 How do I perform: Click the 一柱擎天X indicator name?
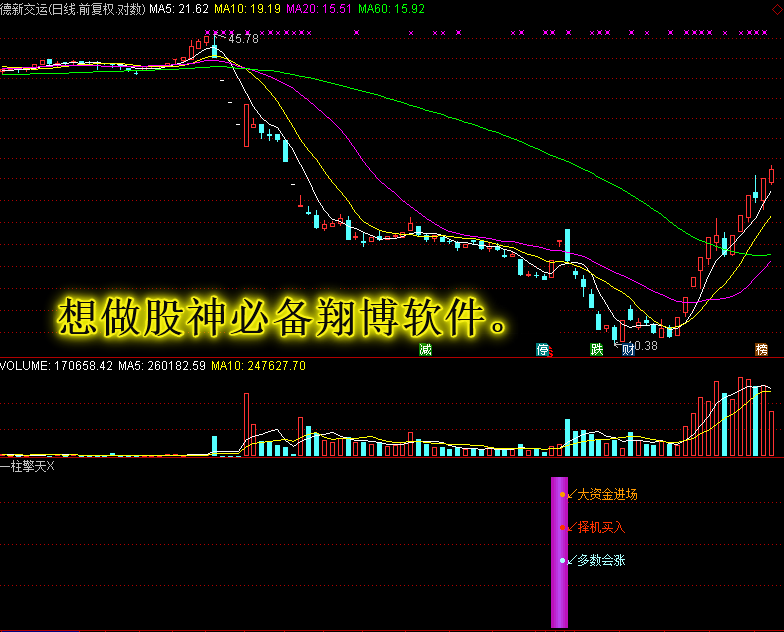click(x=27, y=466)
